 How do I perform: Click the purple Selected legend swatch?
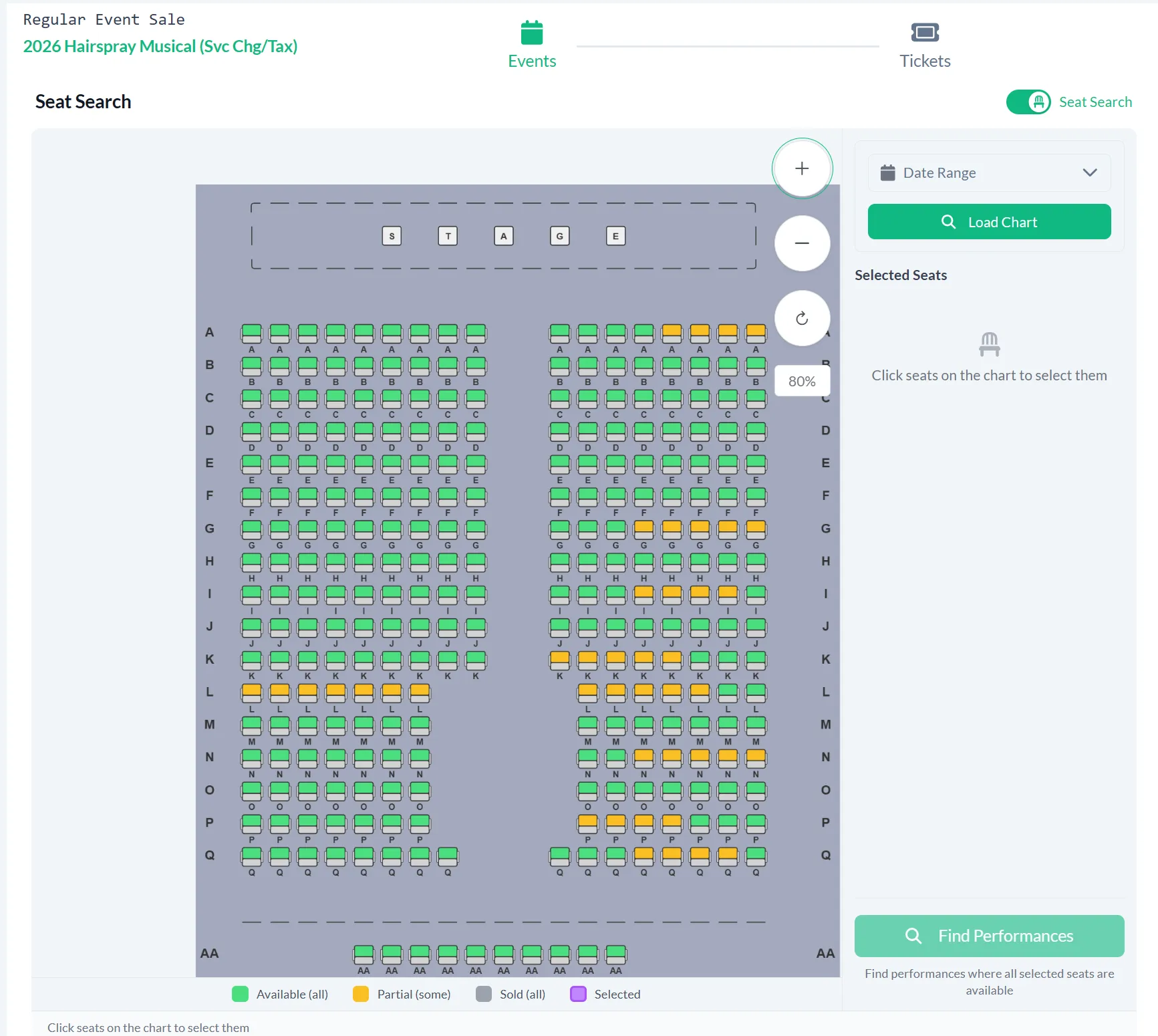click(578, 994)
